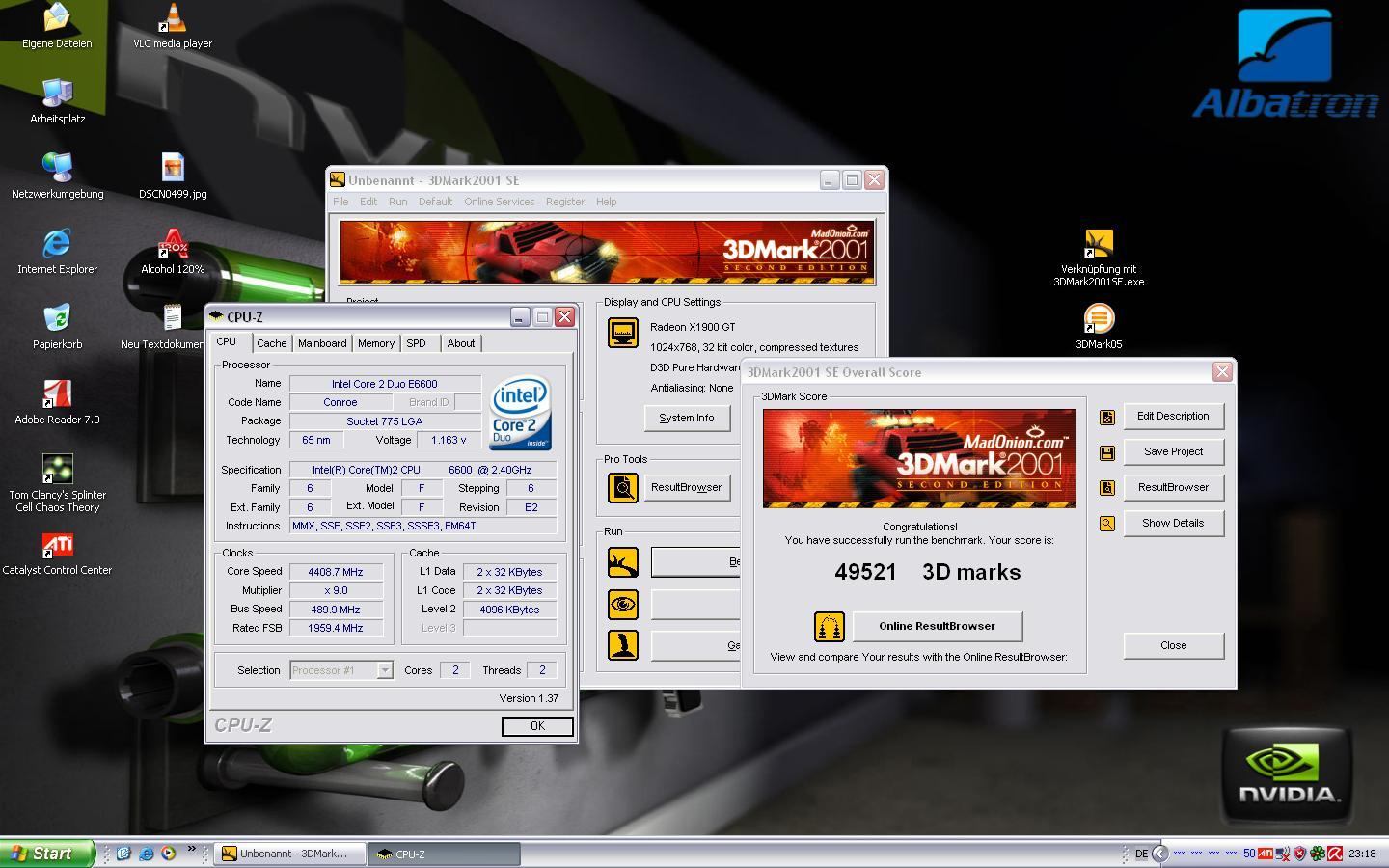Click monitor icon in Display and CPU Settings
The height and width of the screenshot is (868, 1389).
(623, 333)
